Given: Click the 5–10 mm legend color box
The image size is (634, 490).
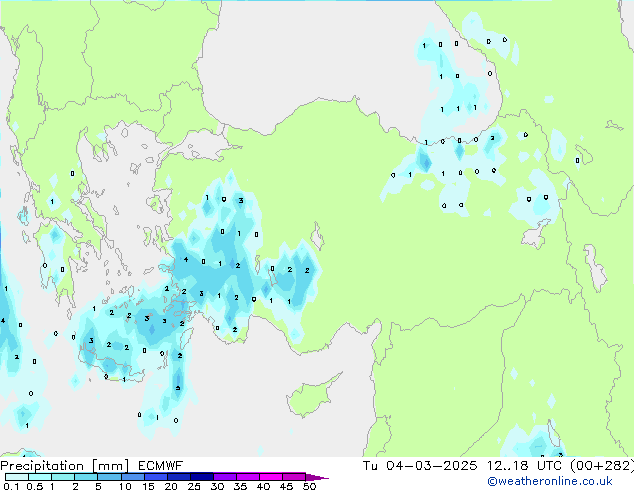Looking at the screenshot, I should (x=109, y=477).
